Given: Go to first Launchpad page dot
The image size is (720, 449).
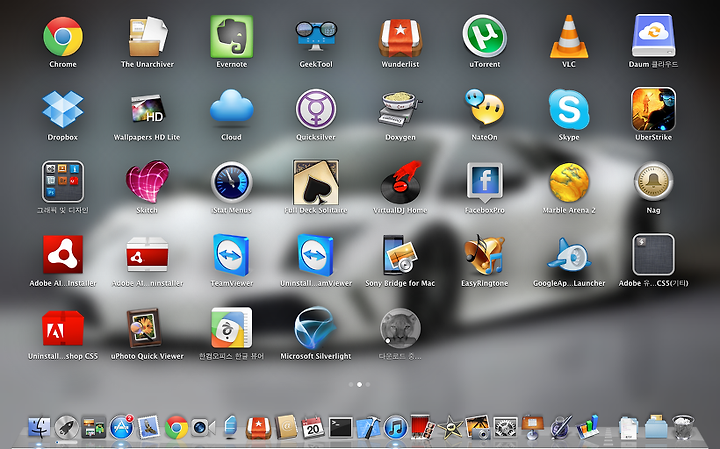Looking at the screenshot, I should pyautogui.click(x=351, y=385).
